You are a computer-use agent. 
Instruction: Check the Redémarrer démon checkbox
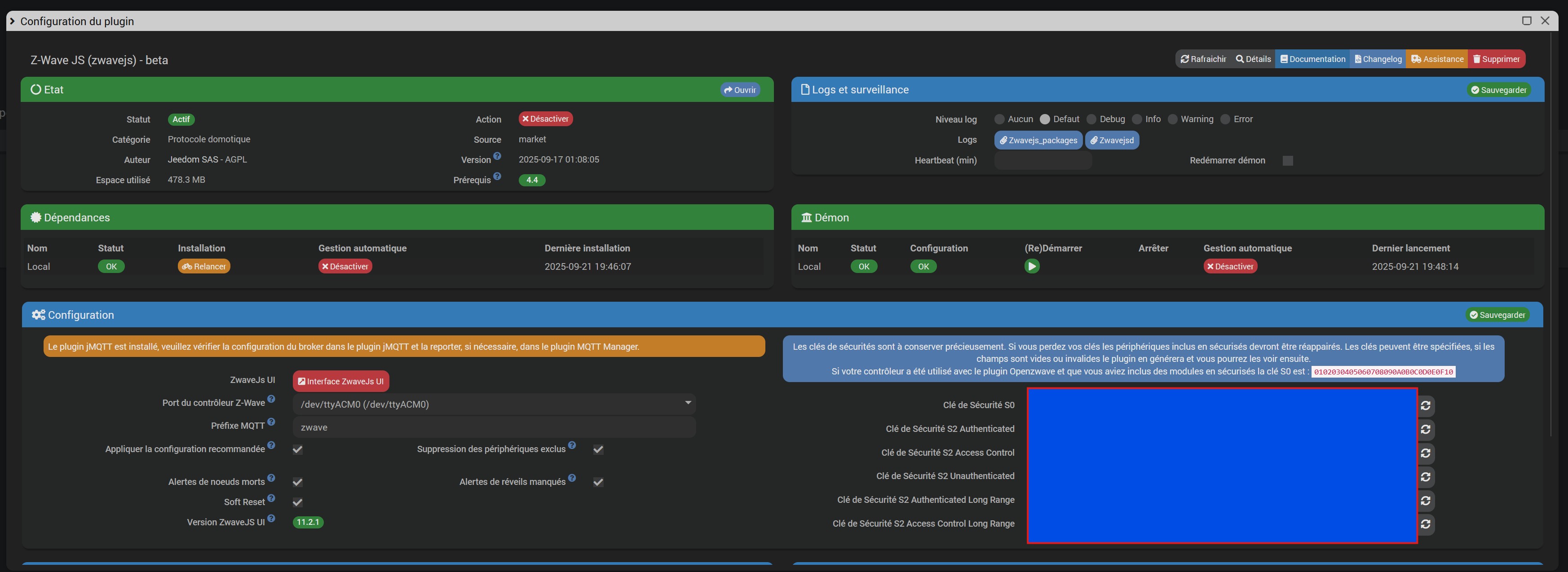click(x=1287, y=161)
